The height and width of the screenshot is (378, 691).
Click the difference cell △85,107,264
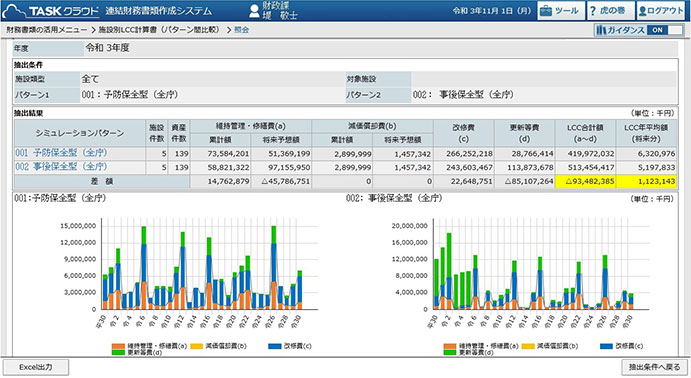point(523,181)
